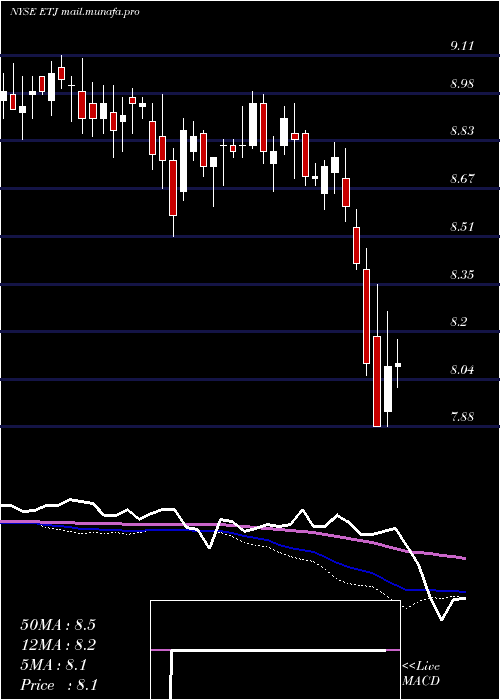This screenshot has width=500, height=700.
Task: Select the 7.88 price level label
Action: click(x=462, y=417)
